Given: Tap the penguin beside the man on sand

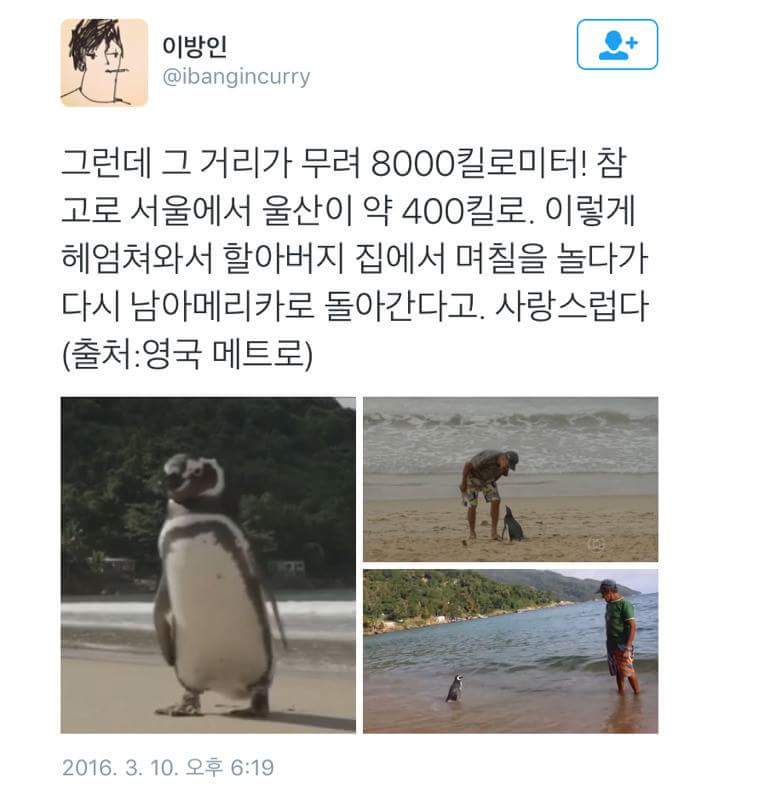Looking at the screenshot, I should click(x=512, y=524).
